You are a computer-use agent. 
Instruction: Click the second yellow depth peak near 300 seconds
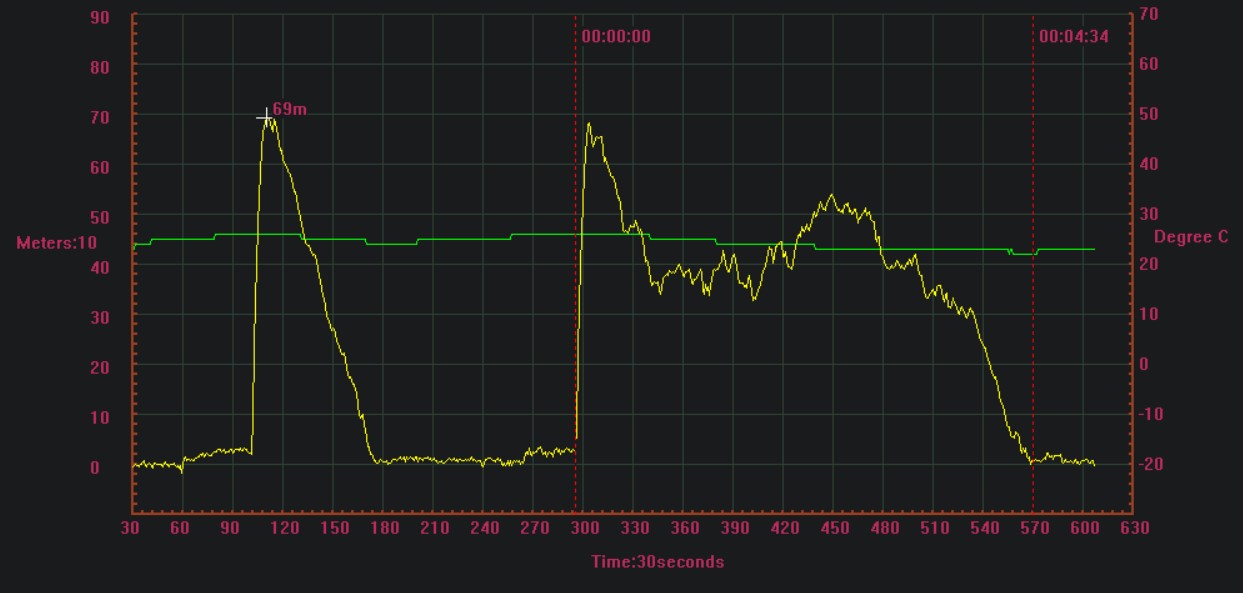[589, 125]
